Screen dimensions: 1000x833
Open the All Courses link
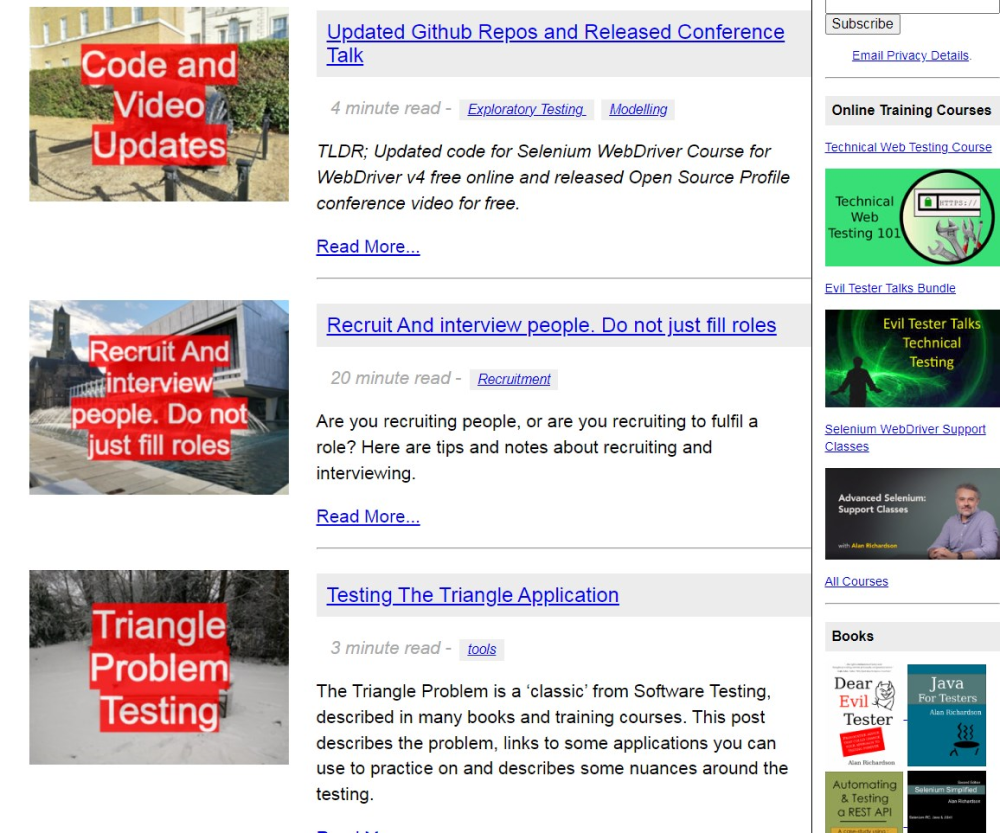point(856,582)
